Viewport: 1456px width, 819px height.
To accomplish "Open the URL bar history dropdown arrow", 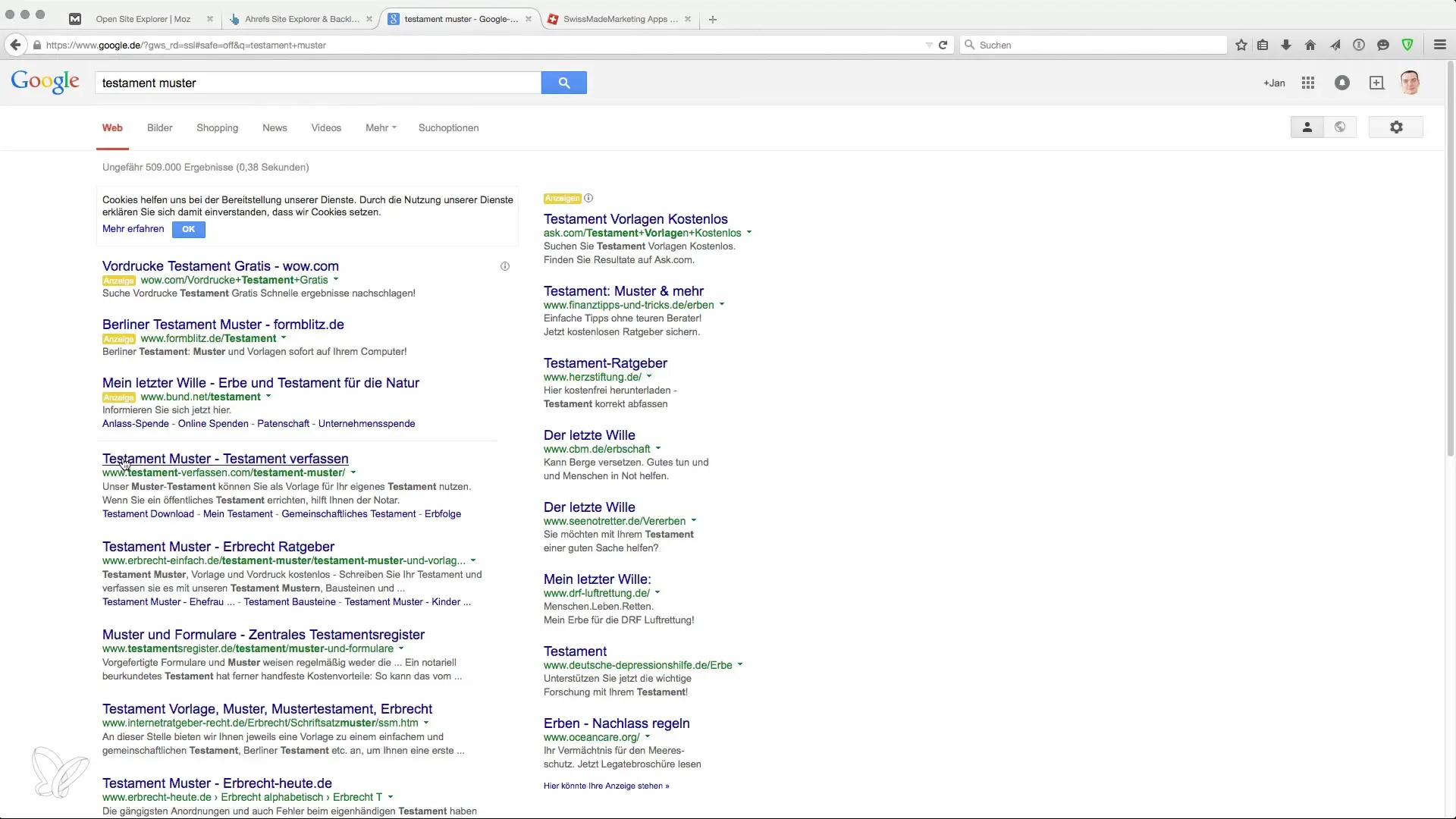I will click(x=929, y=45).
